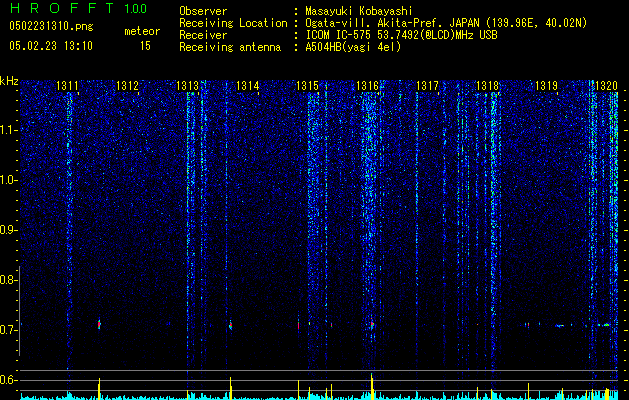Click the 1319 time marker
This screenshot has height=400, width=629.
(x=547, y=85)
